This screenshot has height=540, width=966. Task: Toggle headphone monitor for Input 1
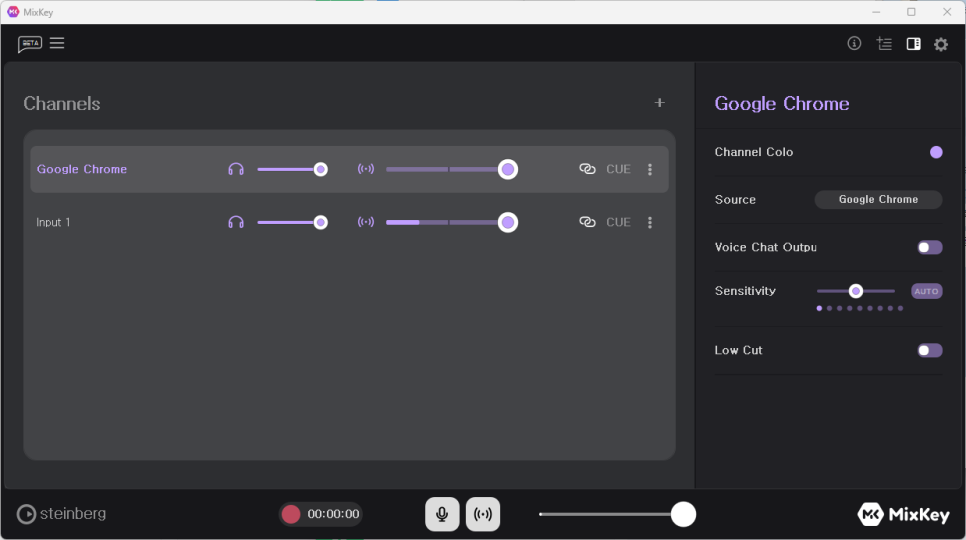236,222
